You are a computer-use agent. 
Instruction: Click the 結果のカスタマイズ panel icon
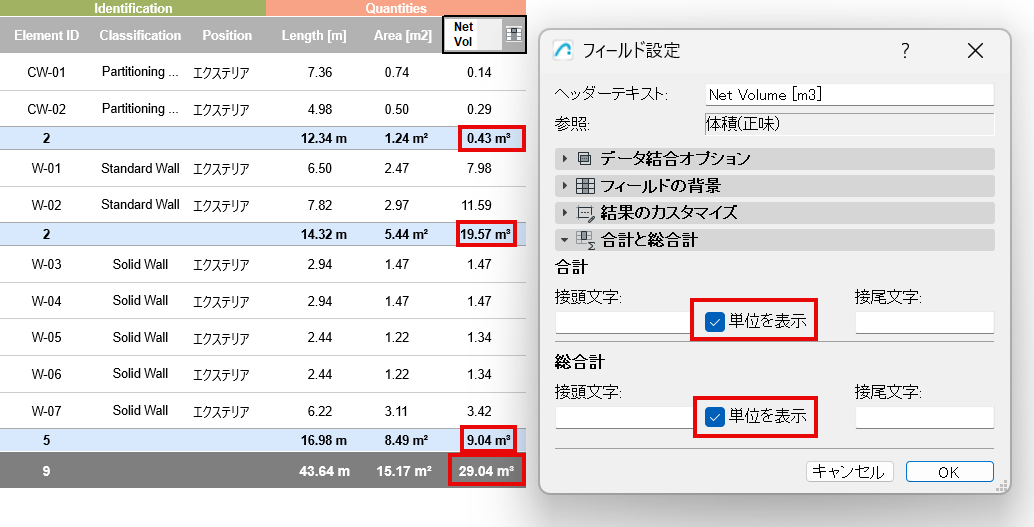(x=585, y=213)
